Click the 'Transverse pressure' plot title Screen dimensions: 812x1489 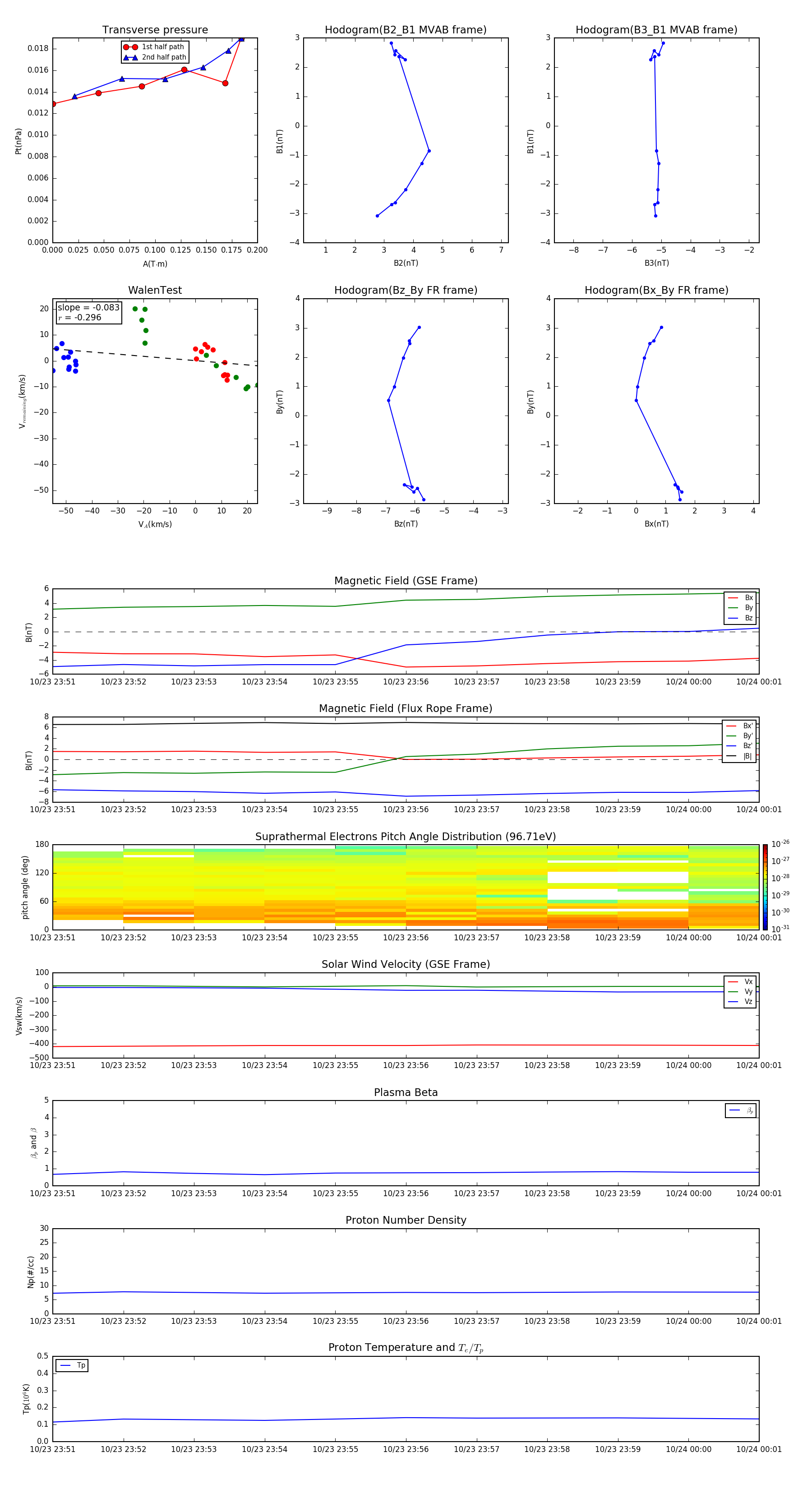coord(155,30)
